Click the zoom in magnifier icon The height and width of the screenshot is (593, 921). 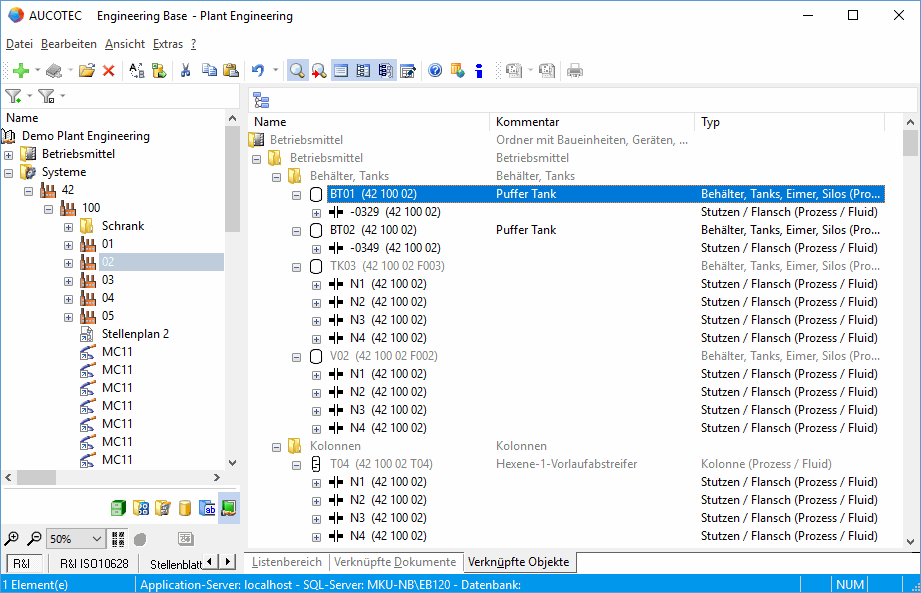[12, 538]
